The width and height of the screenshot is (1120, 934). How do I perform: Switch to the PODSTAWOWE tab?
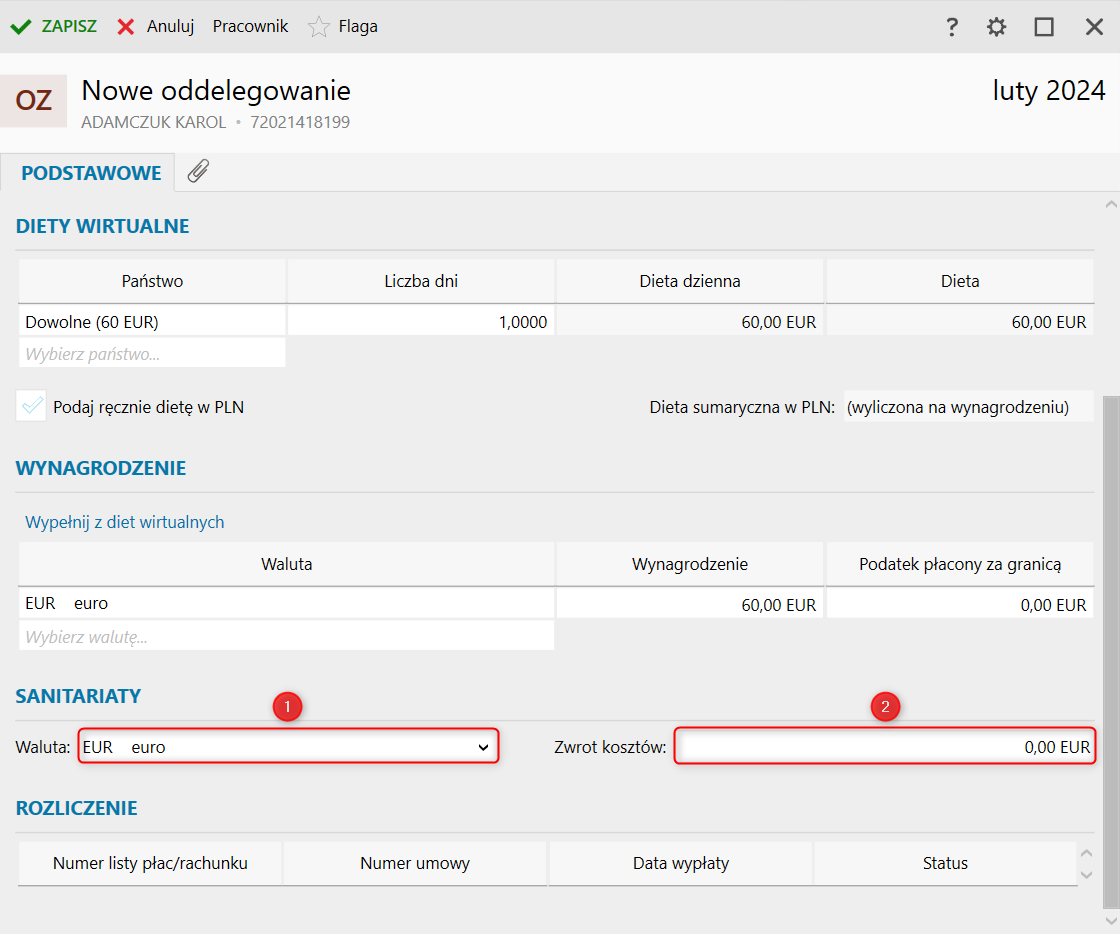(x=91, y=173)
